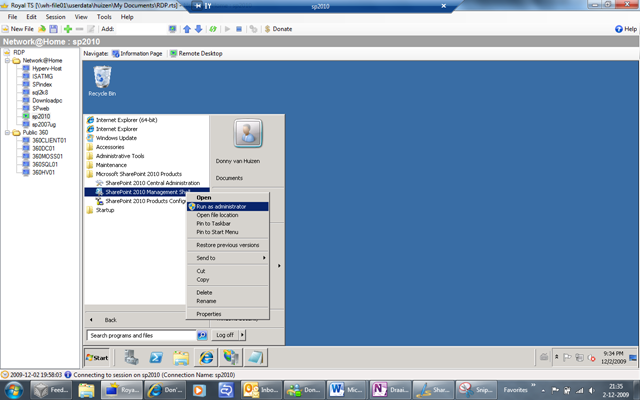Select sql2k8 connection in tree
The image size is (640, 400).
pyautogui.click(x=36, y=93)
